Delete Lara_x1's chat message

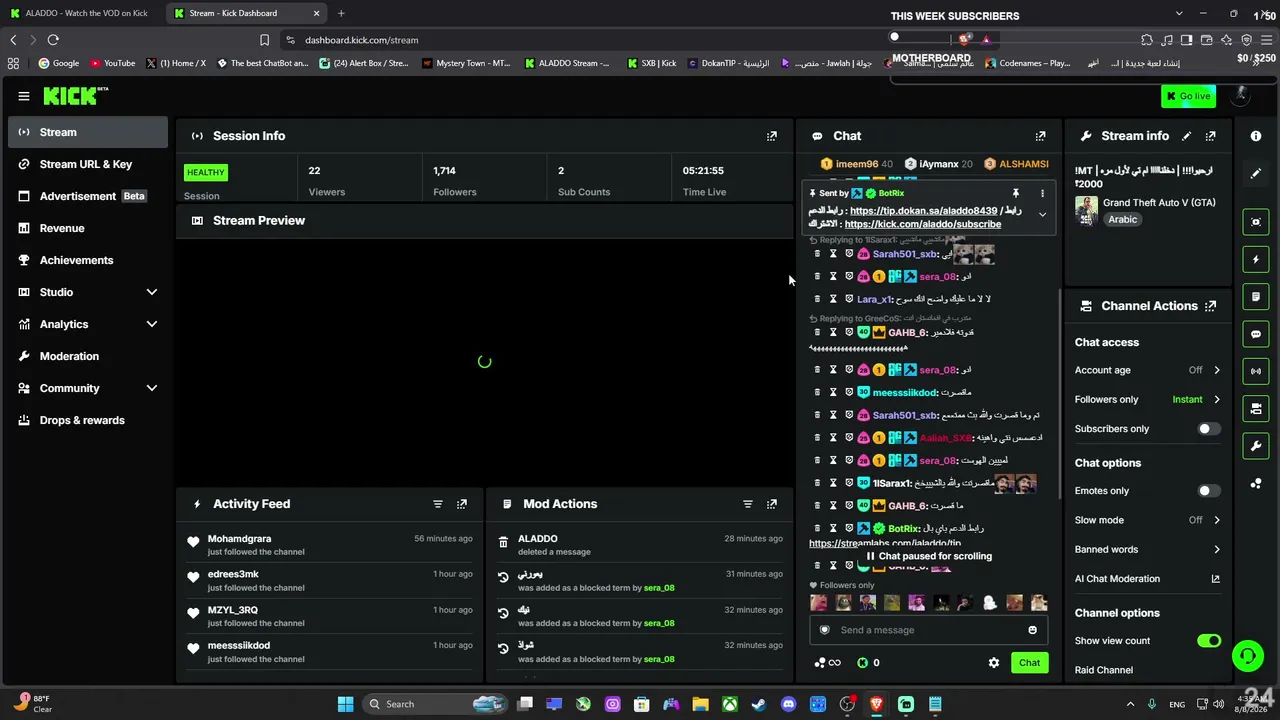817,299
